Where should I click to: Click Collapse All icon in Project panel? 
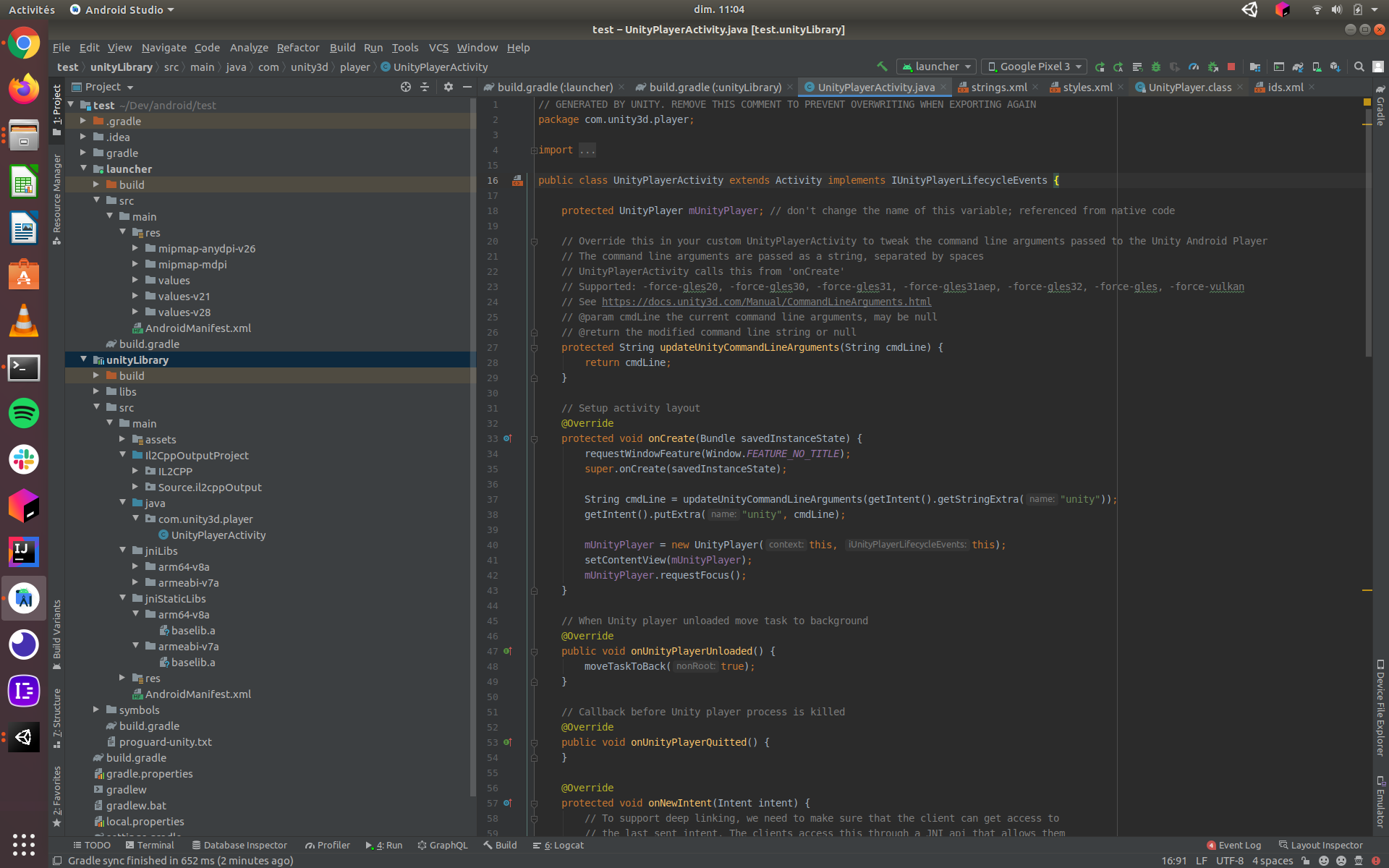tap(425, 87)
